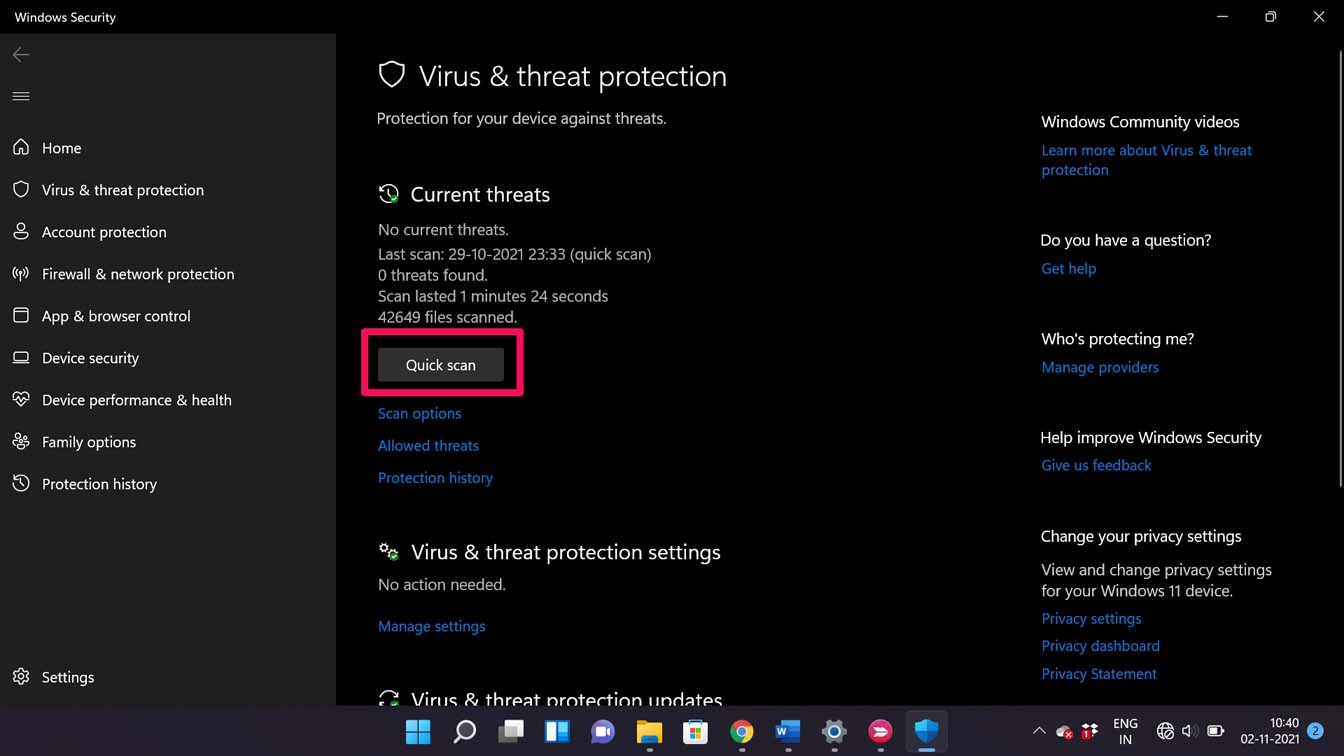1344x756 pixels.
Task: Open Privacy dashboard link
Action: point(1100,646)
